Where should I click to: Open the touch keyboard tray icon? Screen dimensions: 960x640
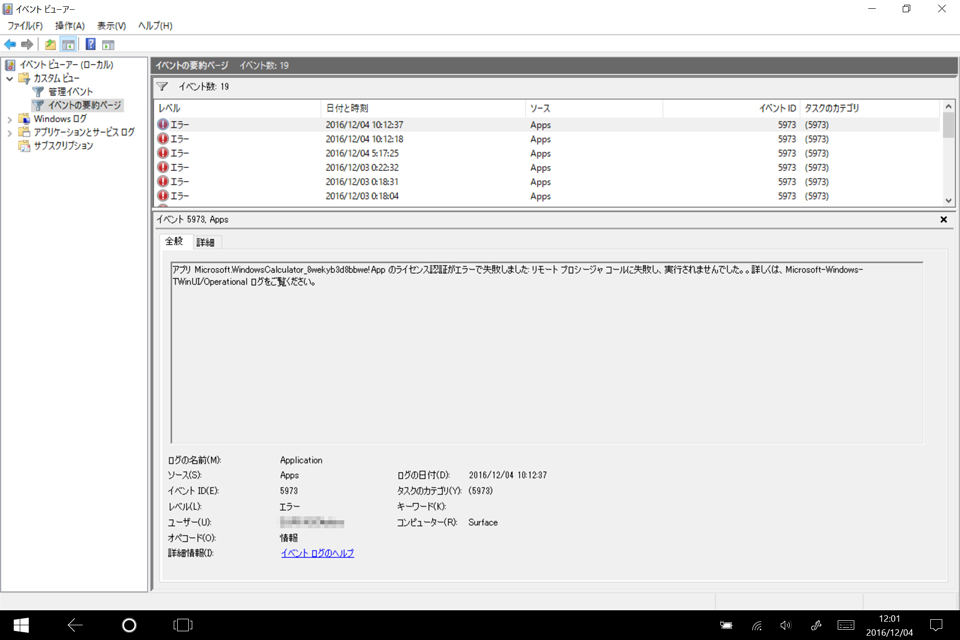tap(846, 625)
